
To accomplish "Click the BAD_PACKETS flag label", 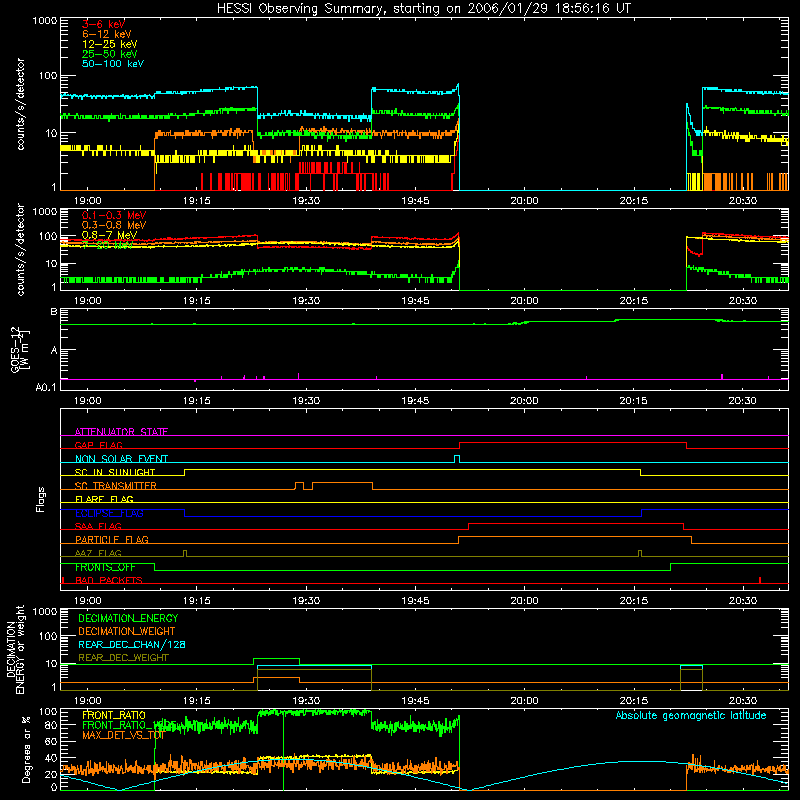I will point(109,580).
